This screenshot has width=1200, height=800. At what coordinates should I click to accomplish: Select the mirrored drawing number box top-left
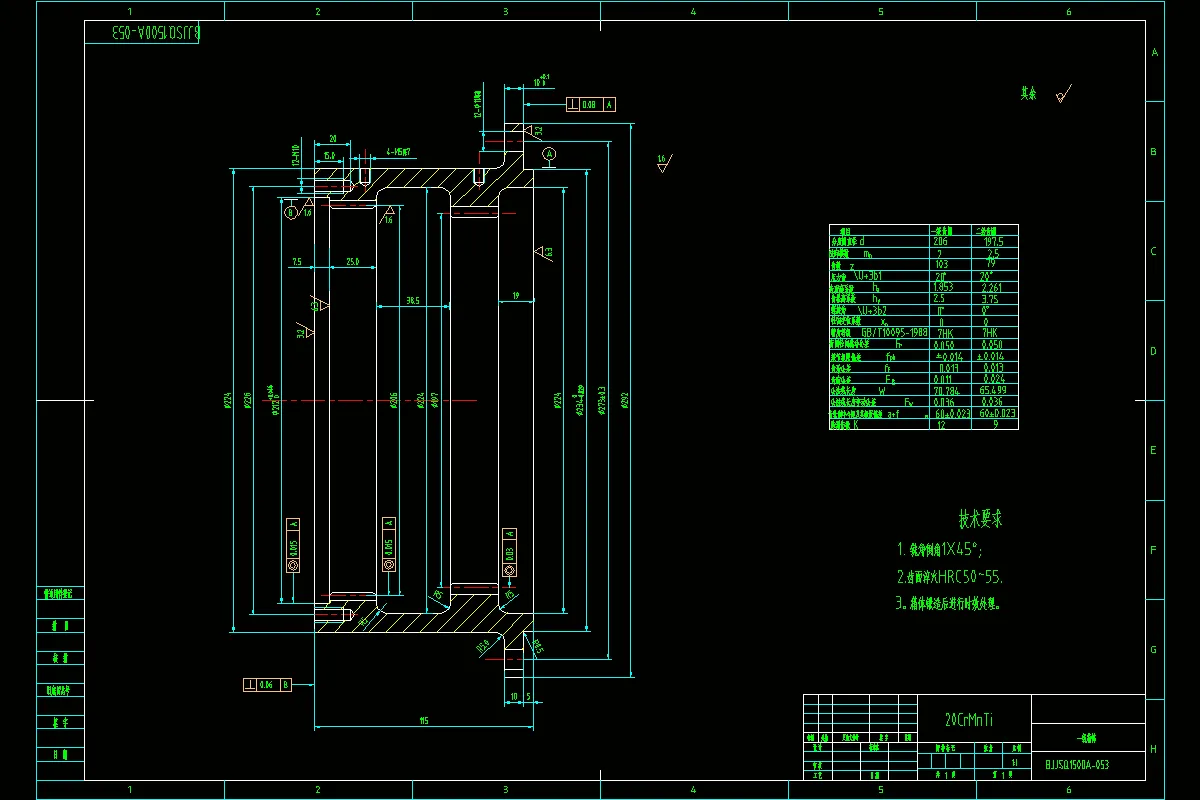point(143,33)
